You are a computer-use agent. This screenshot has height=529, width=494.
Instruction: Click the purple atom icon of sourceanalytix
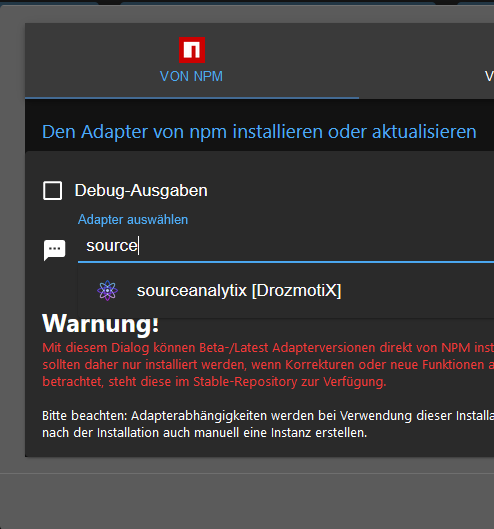107,290
